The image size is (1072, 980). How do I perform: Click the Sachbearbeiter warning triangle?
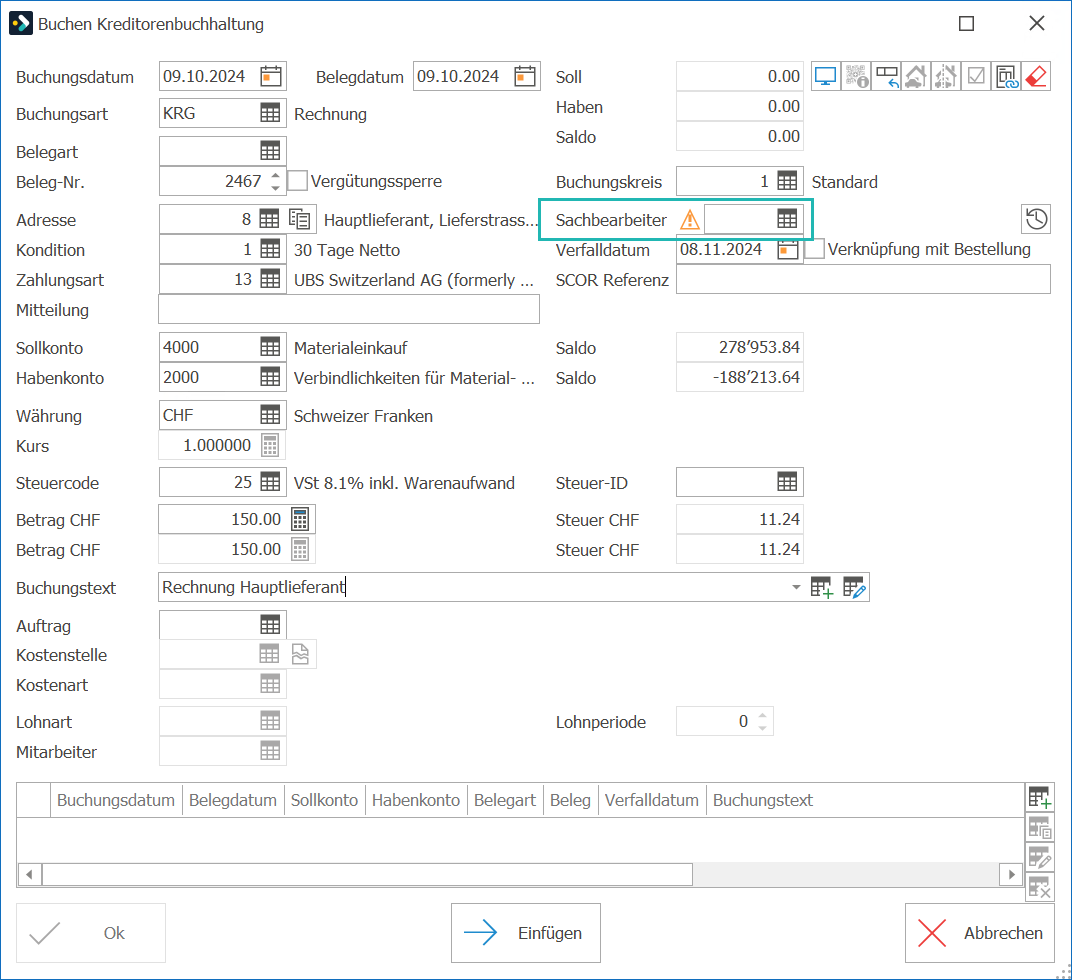690,220
